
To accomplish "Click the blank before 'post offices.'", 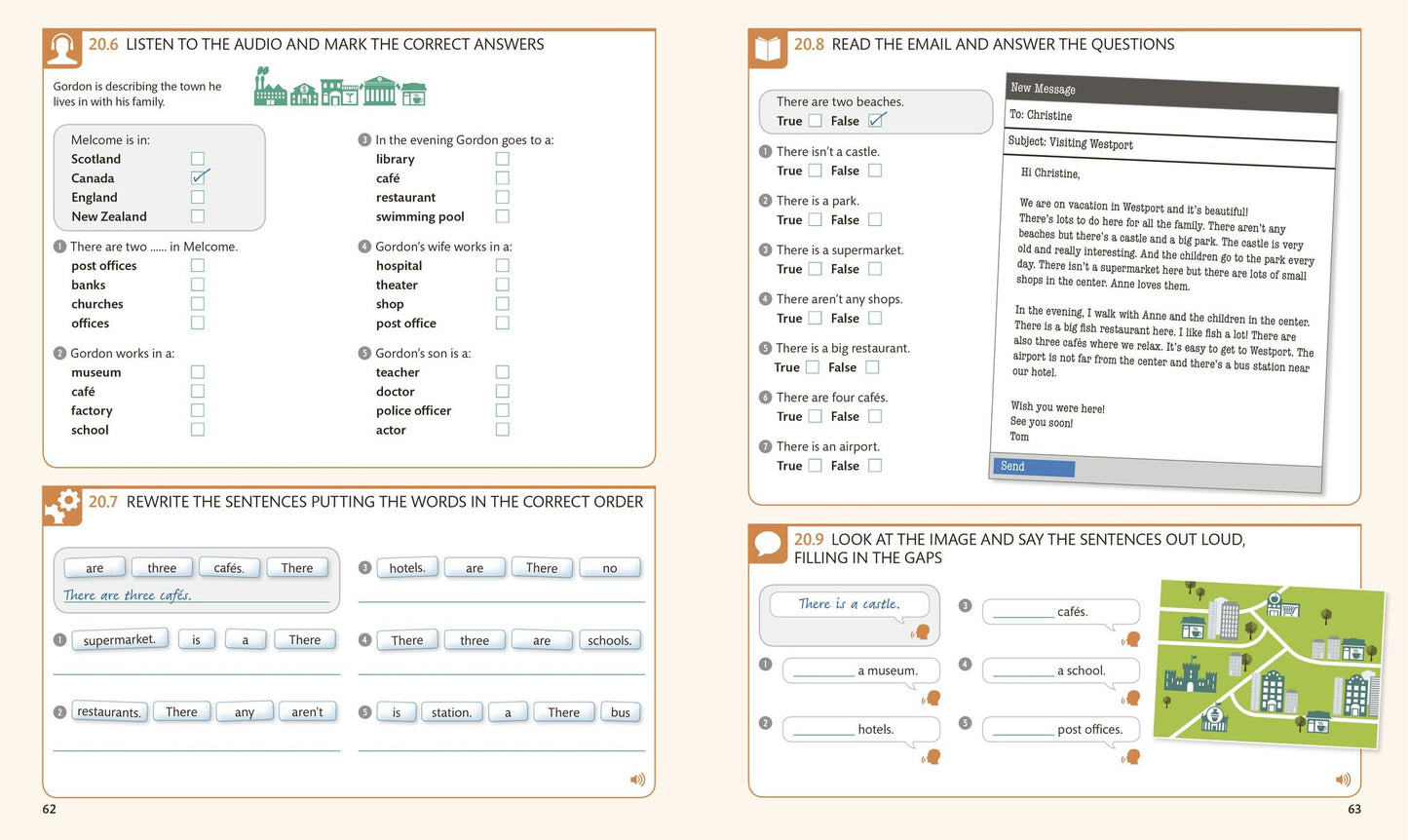I will [x=1023, y=729].
